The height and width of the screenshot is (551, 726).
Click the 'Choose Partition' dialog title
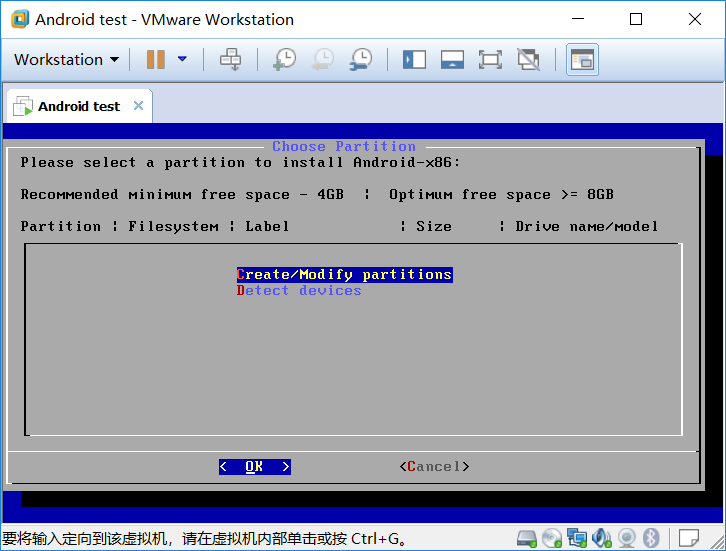click(x=344, y=146)
